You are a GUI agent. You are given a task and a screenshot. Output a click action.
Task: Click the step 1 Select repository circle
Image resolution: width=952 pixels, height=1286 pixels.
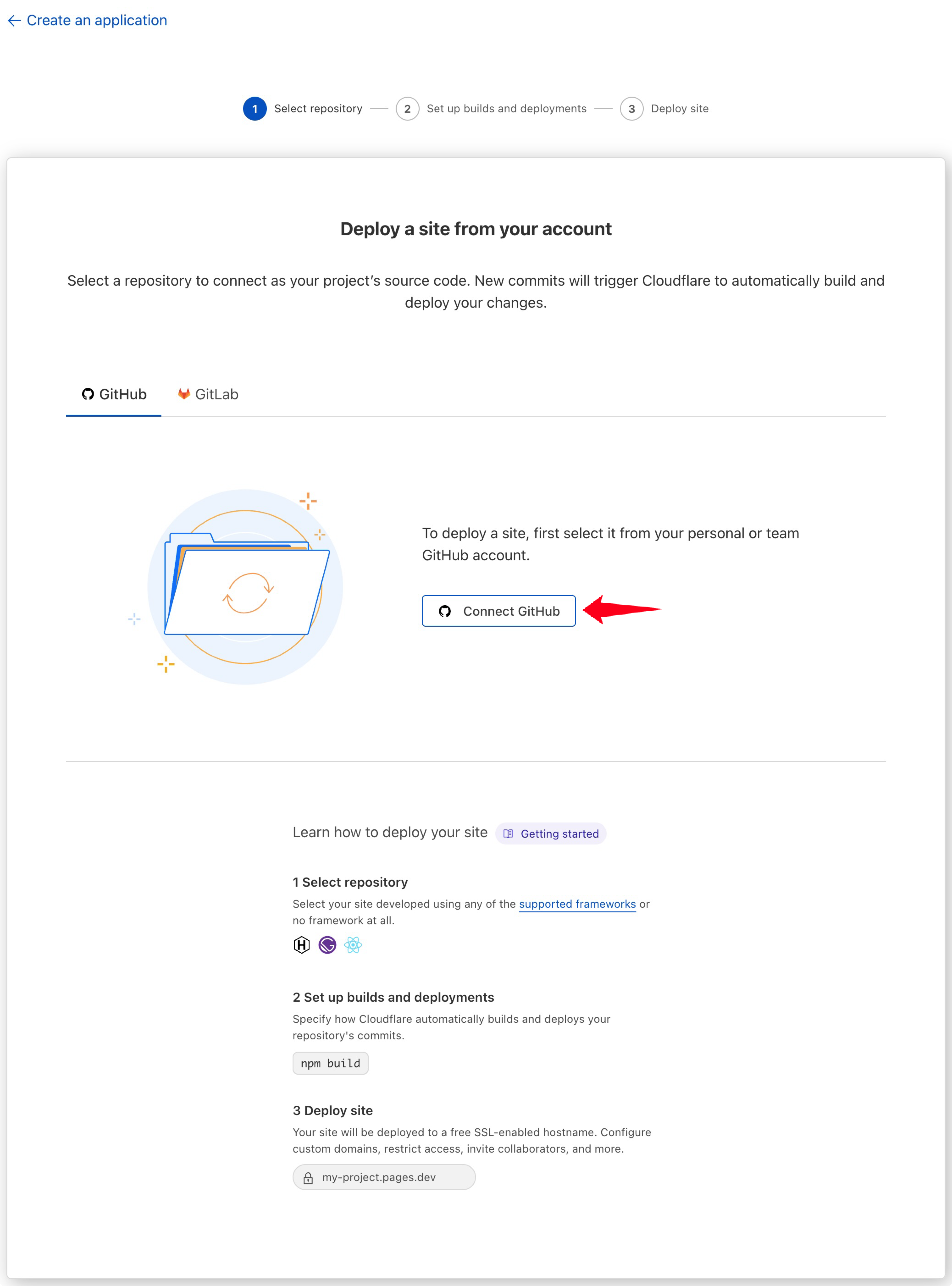click(255, 109)
